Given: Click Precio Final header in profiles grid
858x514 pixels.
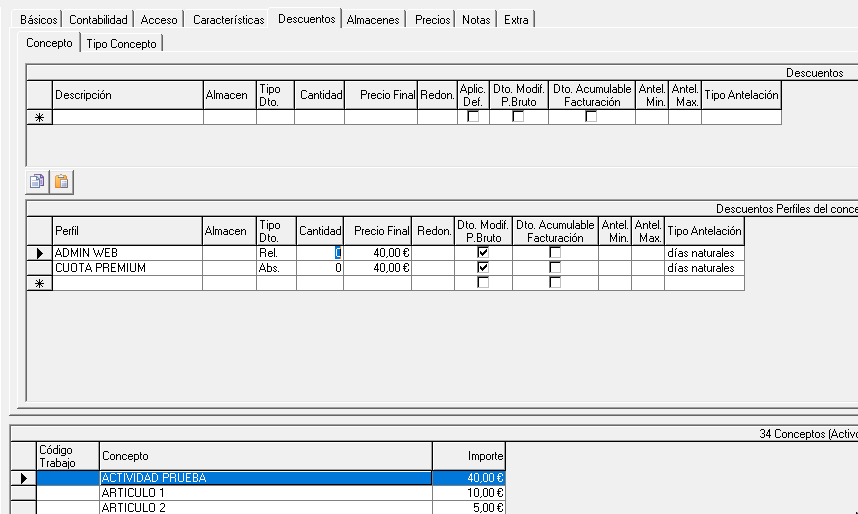Looking at the screenshot, I should click(378, 231).
